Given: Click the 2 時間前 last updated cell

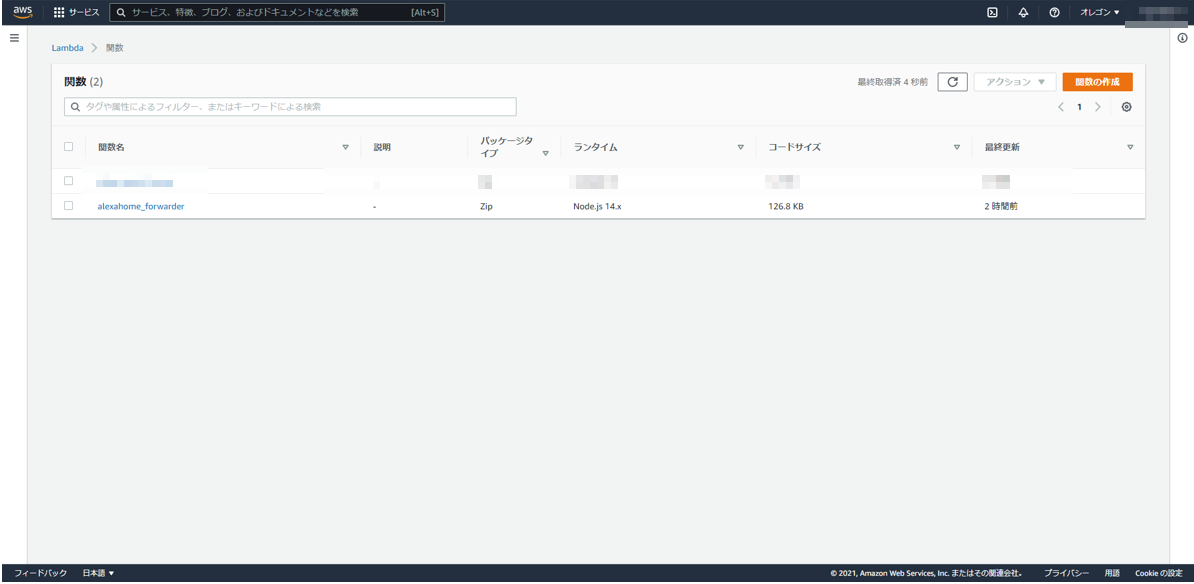Looking at the screenshot, I should (1001, 206).
